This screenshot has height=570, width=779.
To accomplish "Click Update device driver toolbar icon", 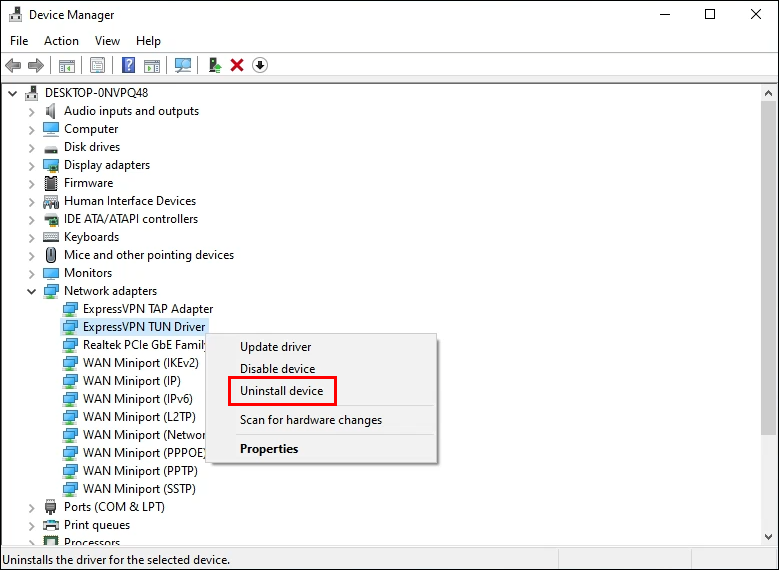I will point(215,65).
